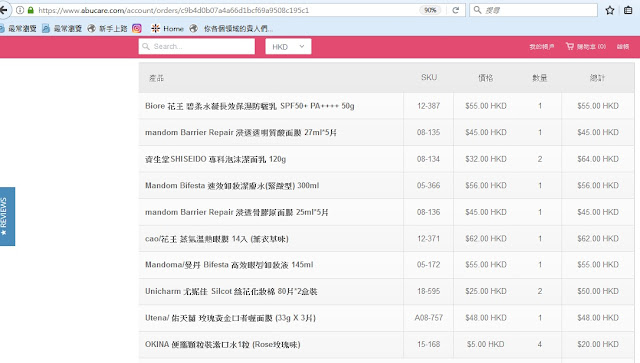
Task: Click the rightmost header link after cart
Action: pos(623,47)
